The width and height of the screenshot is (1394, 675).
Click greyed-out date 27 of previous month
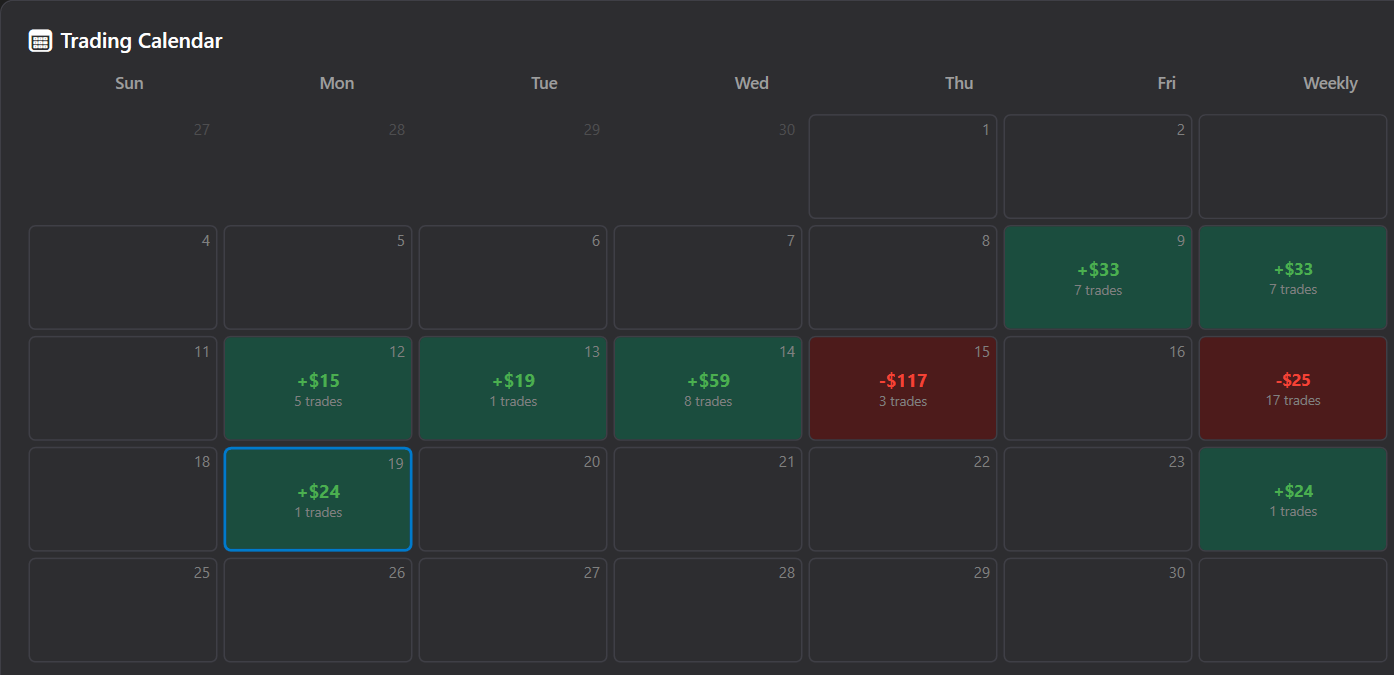(202, 129)
